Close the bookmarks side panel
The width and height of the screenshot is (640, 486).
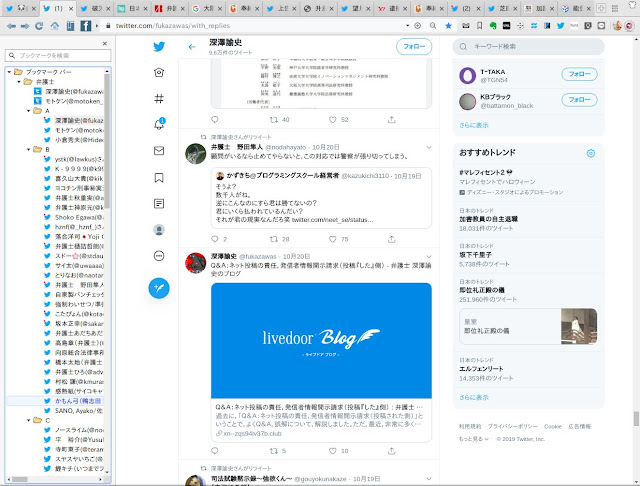pyautogui.click(x=105, y=43)
